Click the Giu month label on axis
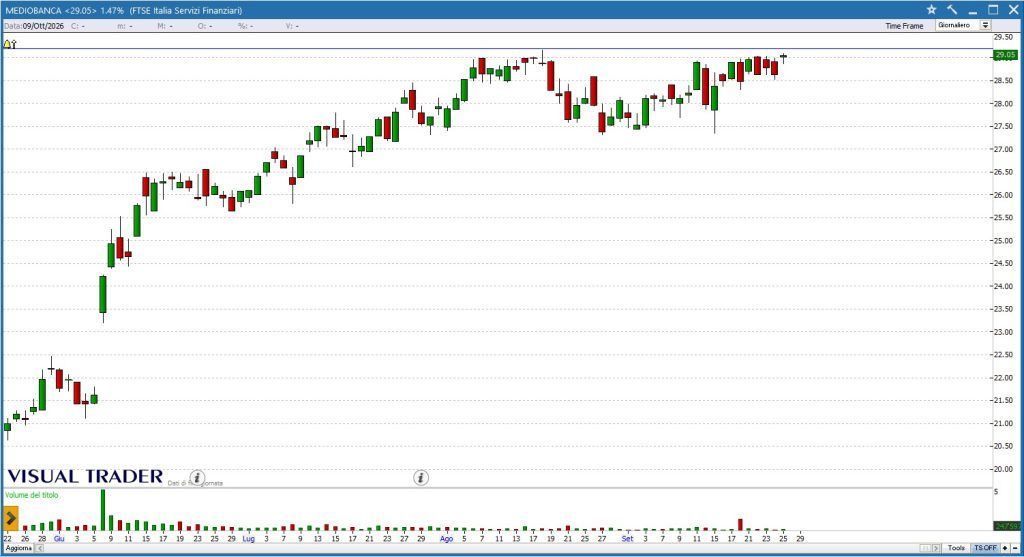The image size is (1024, 557). (x=59, y=539)
